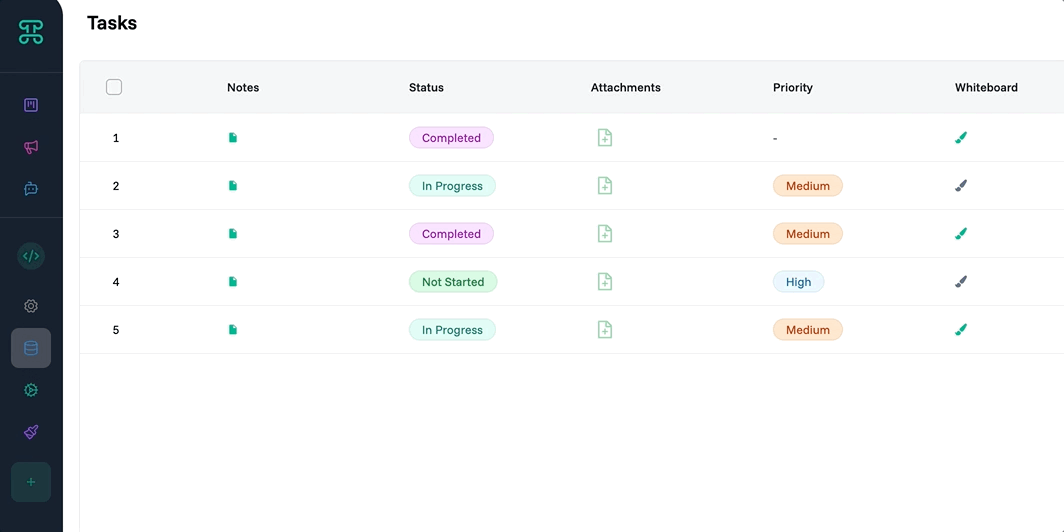Click the Completed status in row 3
Screen dimensions: 1064x532
click(451, 234)
